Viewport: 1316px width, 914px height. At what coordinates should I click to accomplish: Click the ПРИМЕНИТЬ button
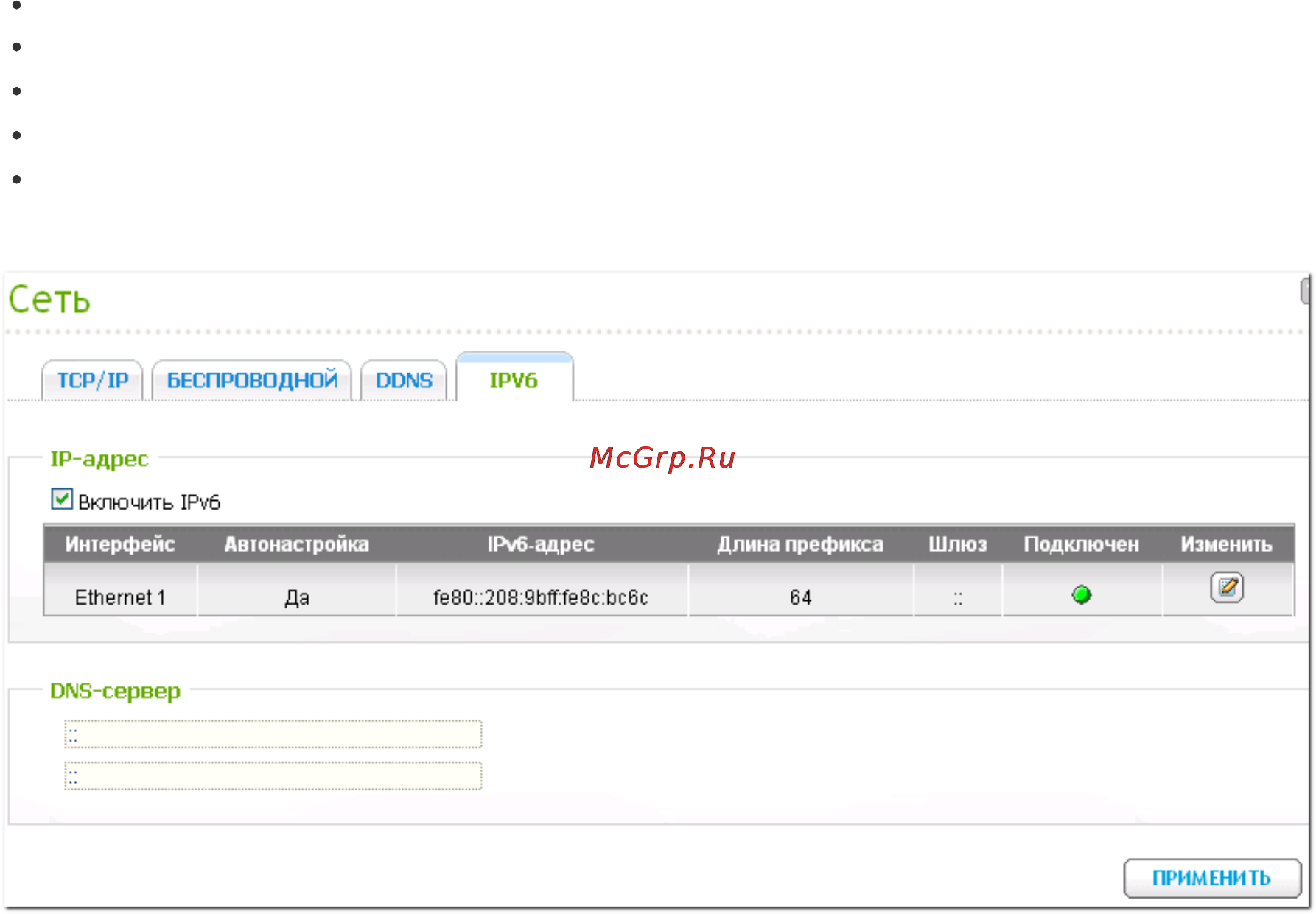pyautogui.click(x=1212, y=878)
